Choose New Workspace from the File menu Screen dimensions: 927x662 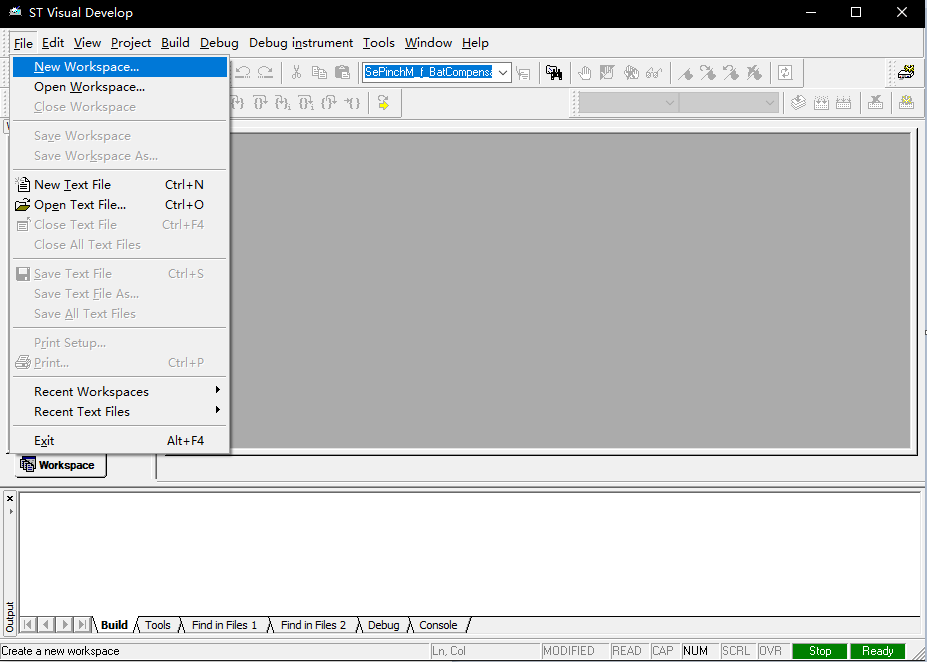[x=90, y=66]
